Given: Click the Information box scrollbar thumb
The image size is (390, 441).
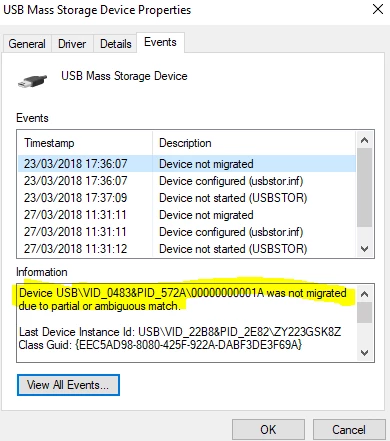Looking at the screenshot, I should click(x=365, y=313).
